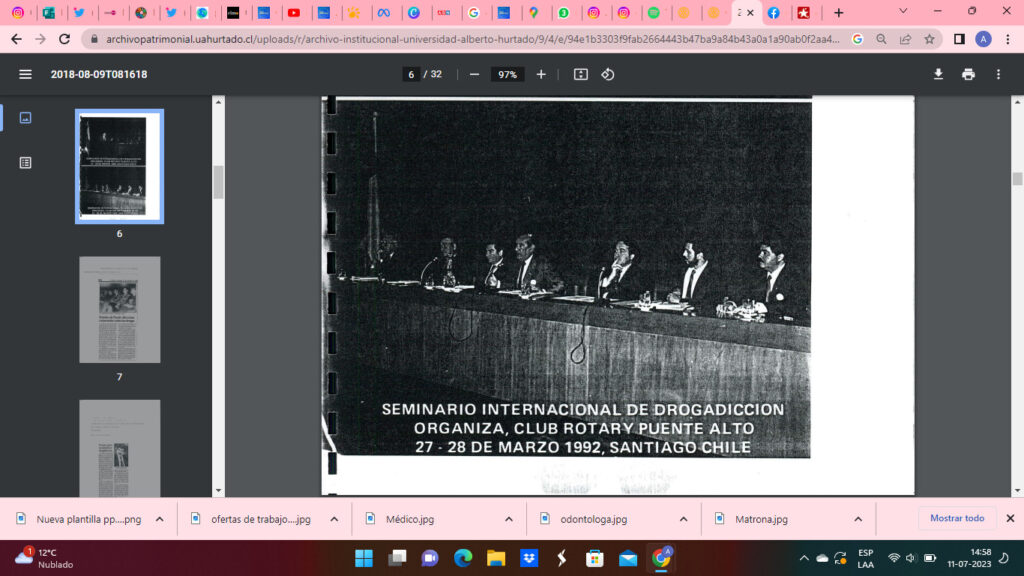This screenshot has width=1024, height=576.
Task: Open the Chrome profile avatar A
Action: tap(984, 39)
